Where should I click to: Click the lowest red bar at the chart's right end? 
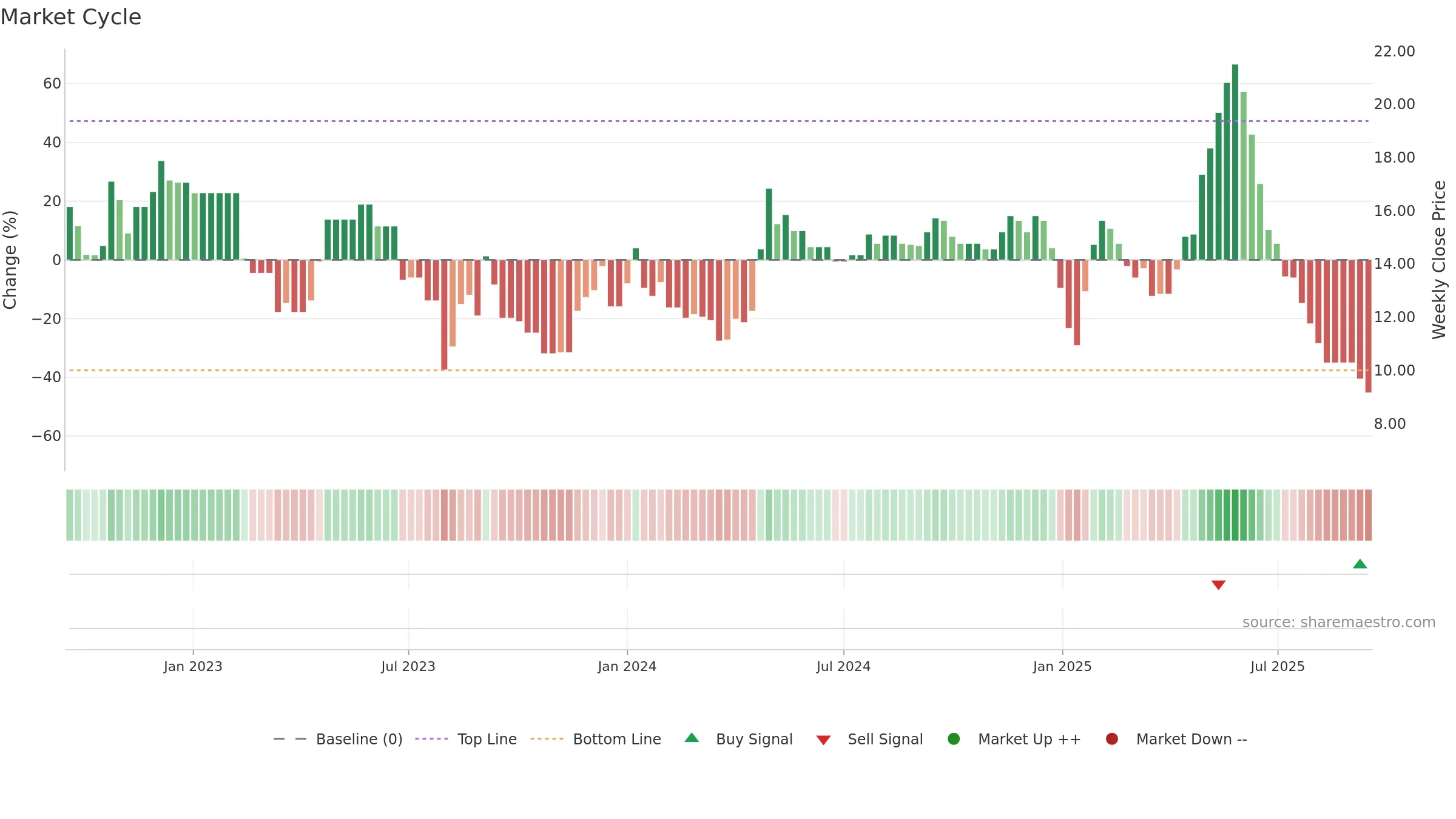[x=1368, y=326]
